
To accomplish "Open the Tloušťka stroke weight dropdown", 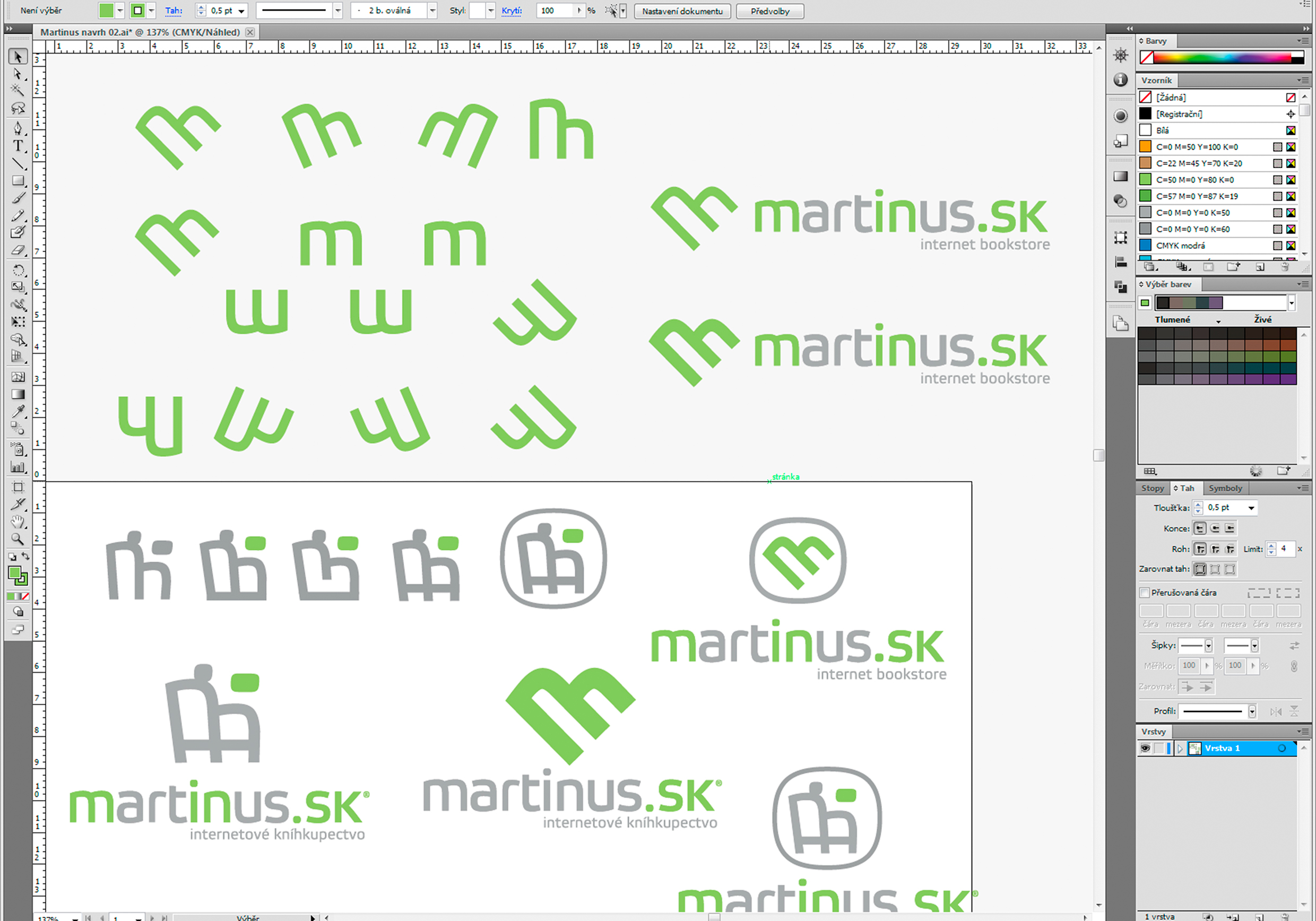I will pos(1251,508).
